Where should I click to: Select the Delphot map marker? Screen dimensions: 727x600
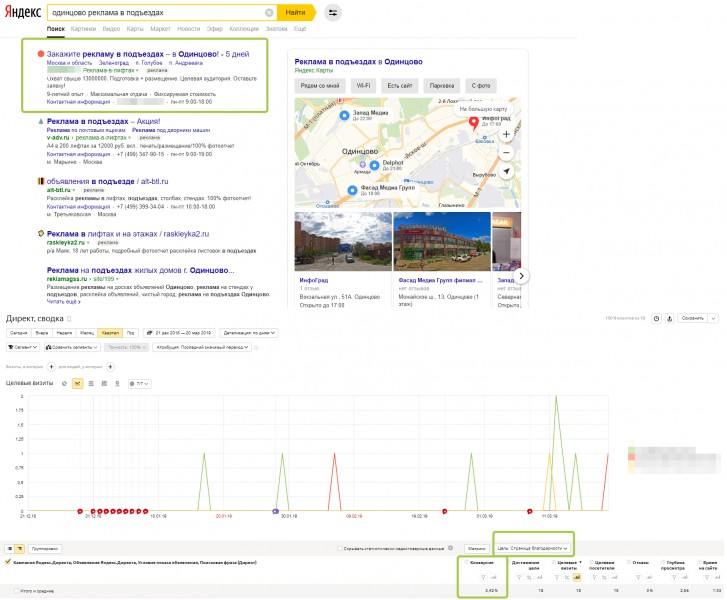click(x=374, y=165)
